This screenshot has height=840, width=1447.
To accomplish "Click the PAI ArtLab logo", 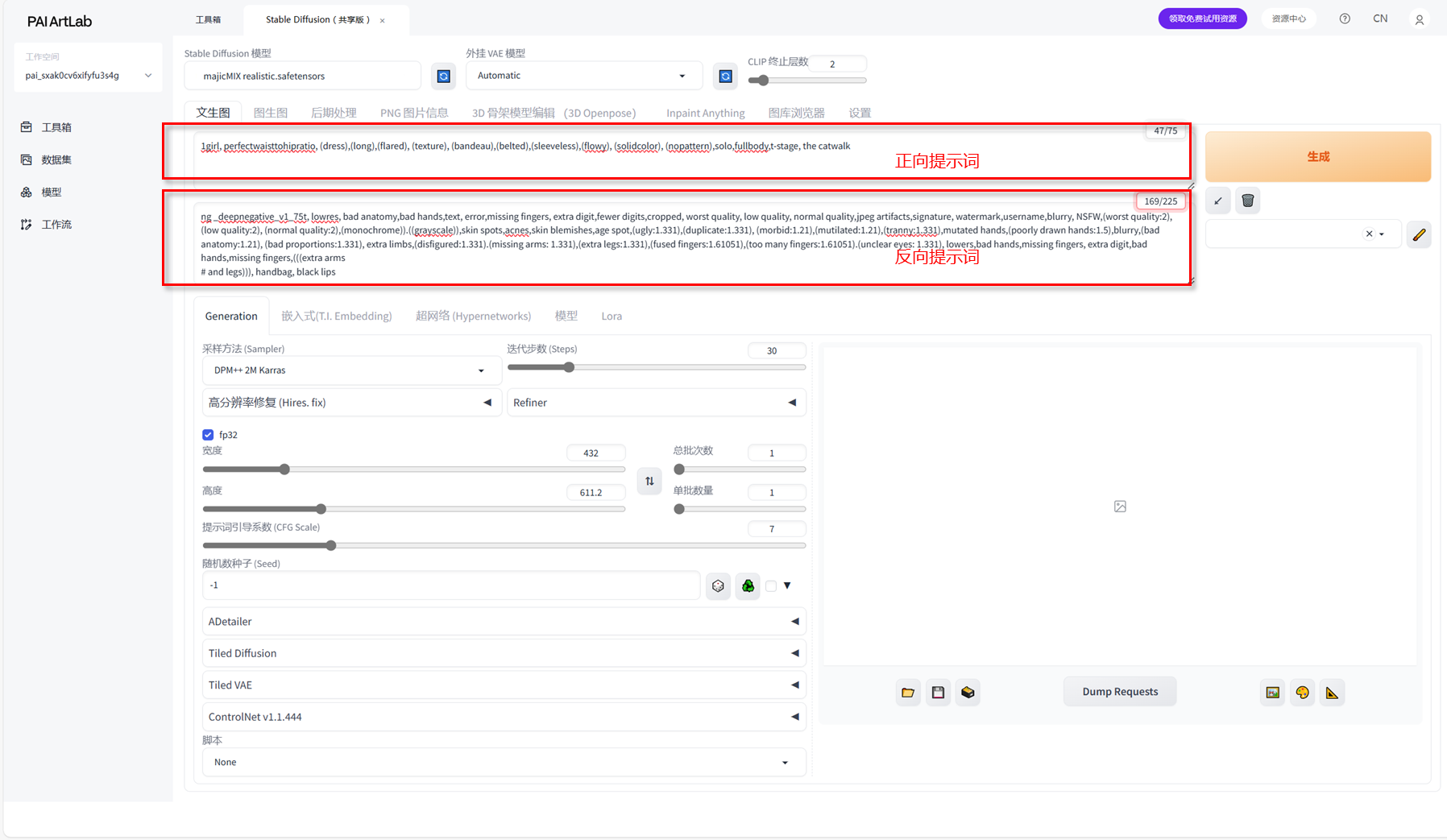I will 60,21.
